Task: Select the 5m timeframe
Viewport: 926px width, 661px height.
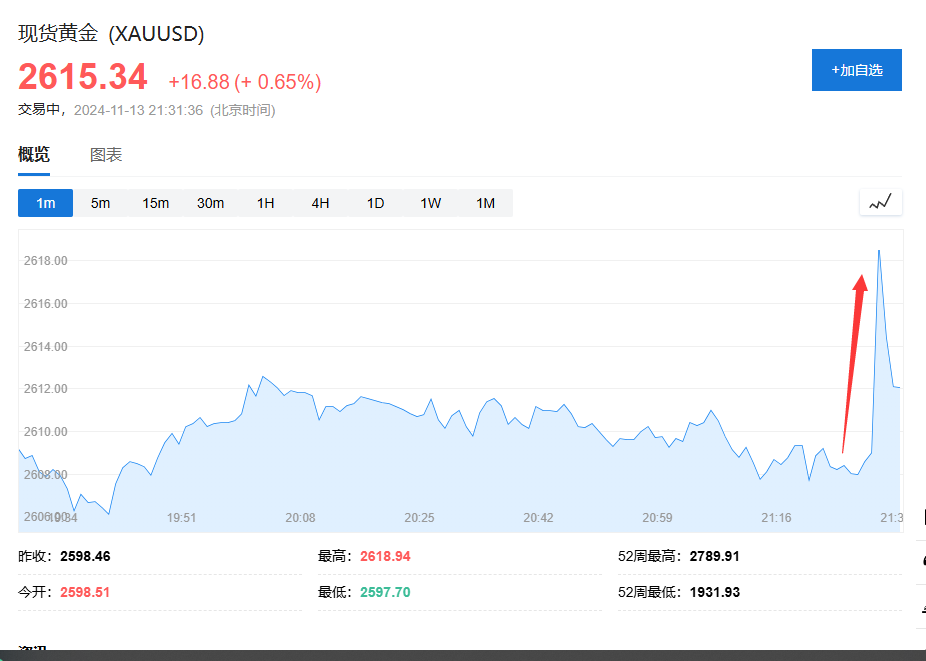Action: 100,203
